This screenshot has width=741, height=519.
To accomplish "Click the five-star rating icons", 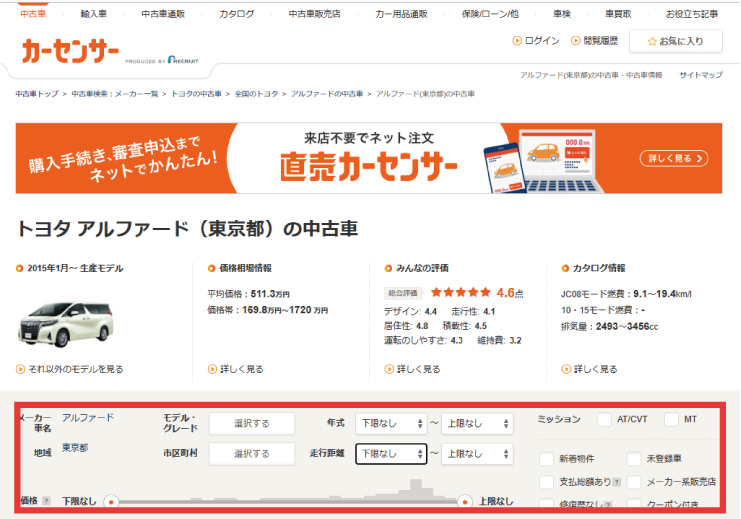I will tap(461, 293).
